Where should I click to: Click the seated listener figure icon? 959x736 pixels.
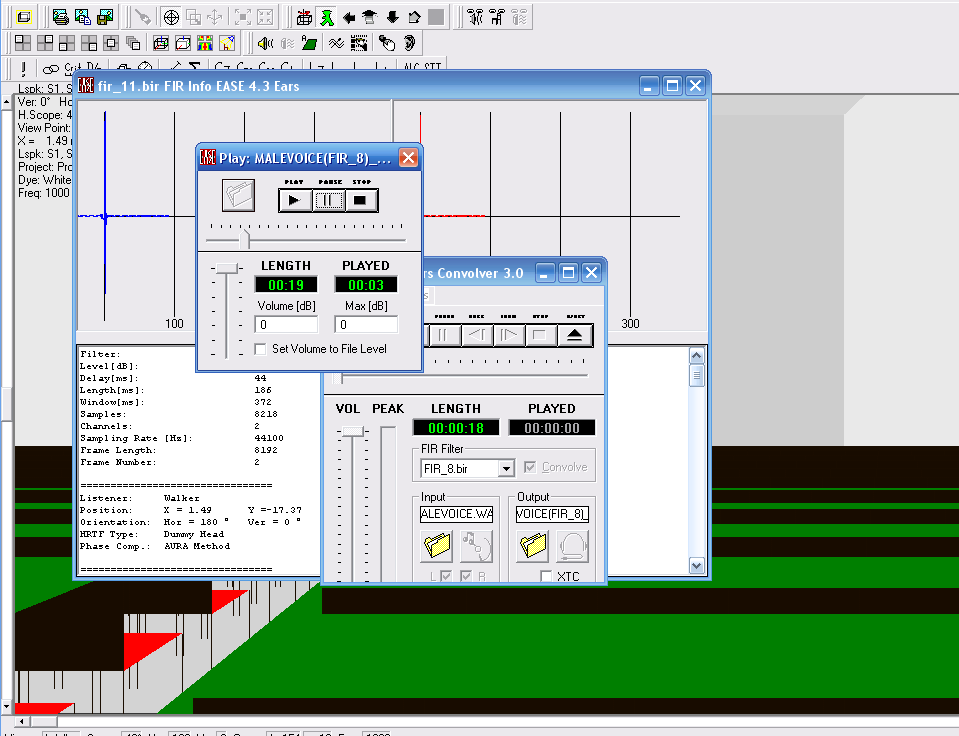497,17
